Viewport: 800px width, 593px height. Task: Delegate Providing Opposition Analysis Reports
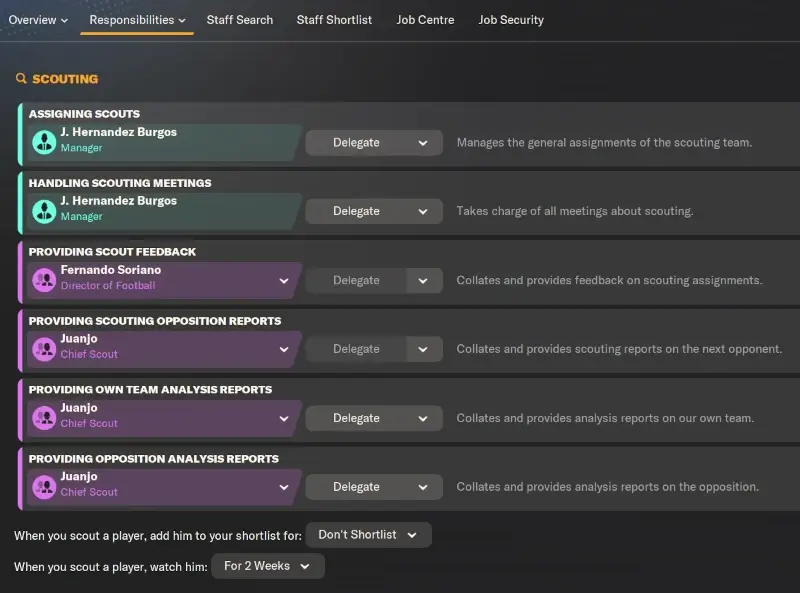(x=356, y=487)
